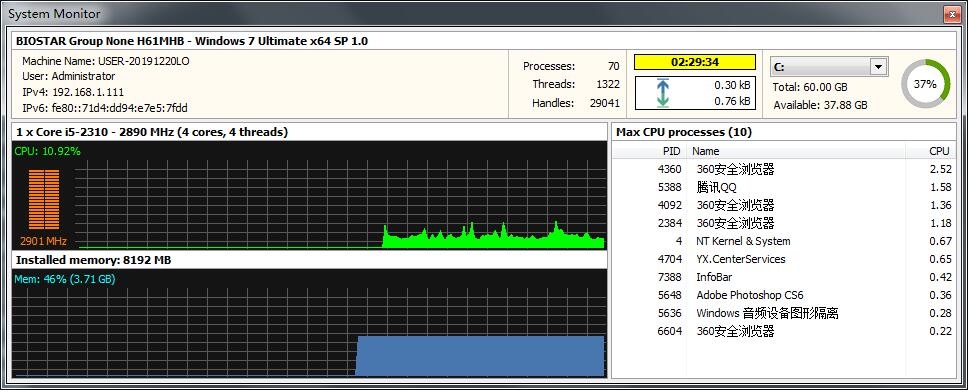968x390 pixels.
Task: Click the network upload/download arrows icon
Action: (x=662, y=94)
